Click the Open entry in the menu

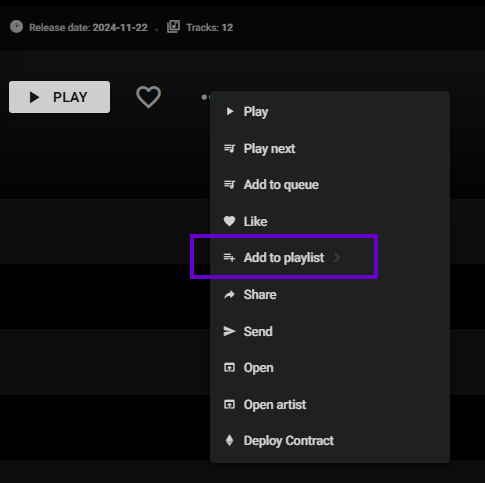point(330,368)
